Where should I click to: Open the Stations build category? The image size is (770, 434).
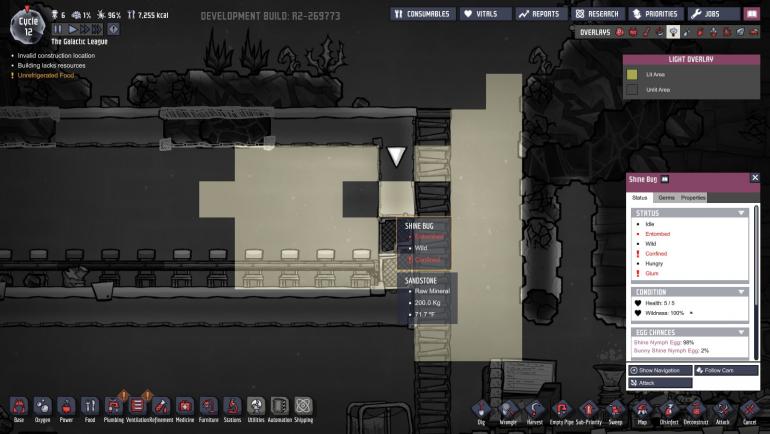click(232, 407)
